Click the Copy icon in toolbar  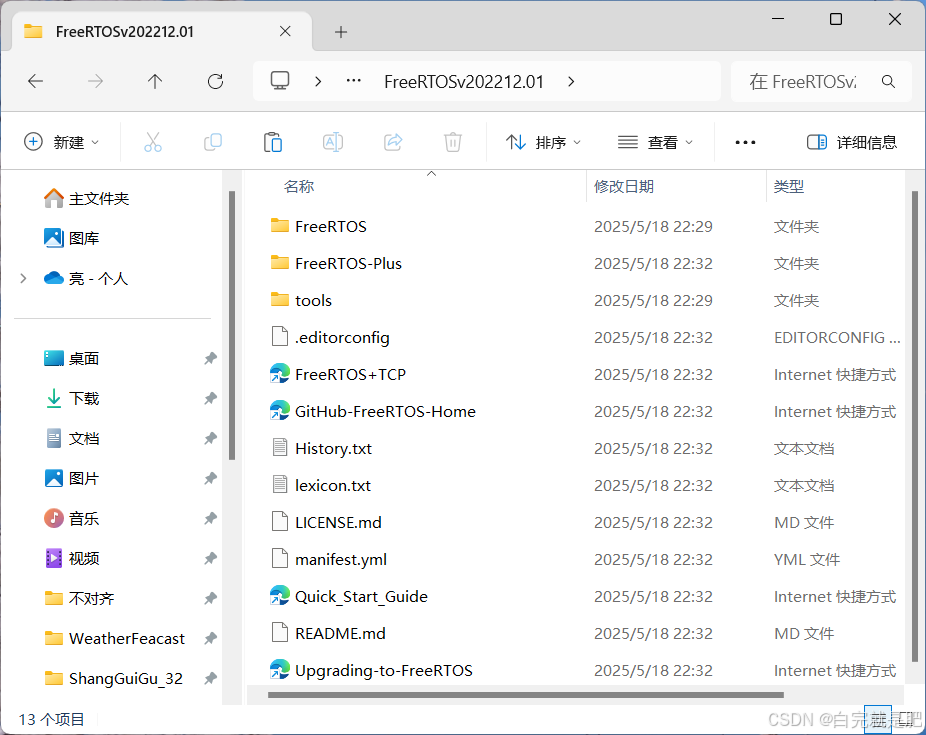[213, 142]
